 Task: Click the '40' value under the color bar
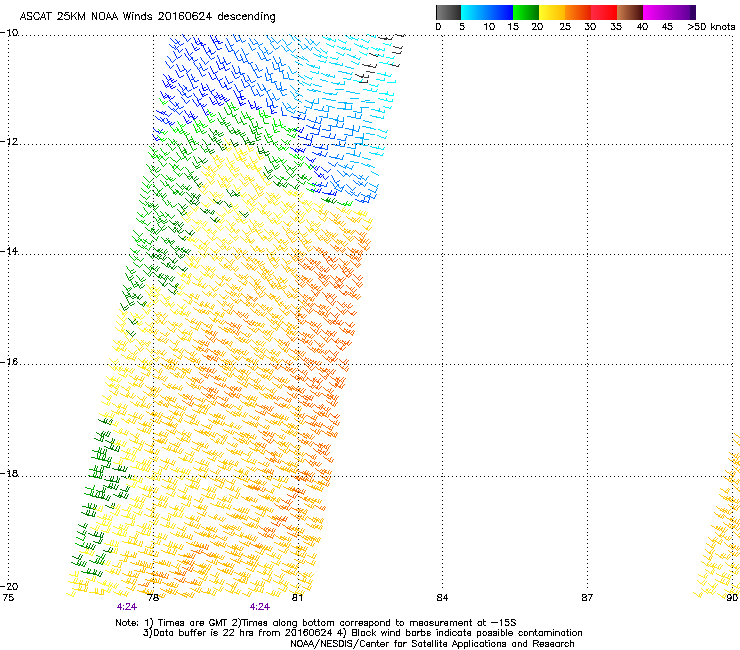tap(642, 27)
